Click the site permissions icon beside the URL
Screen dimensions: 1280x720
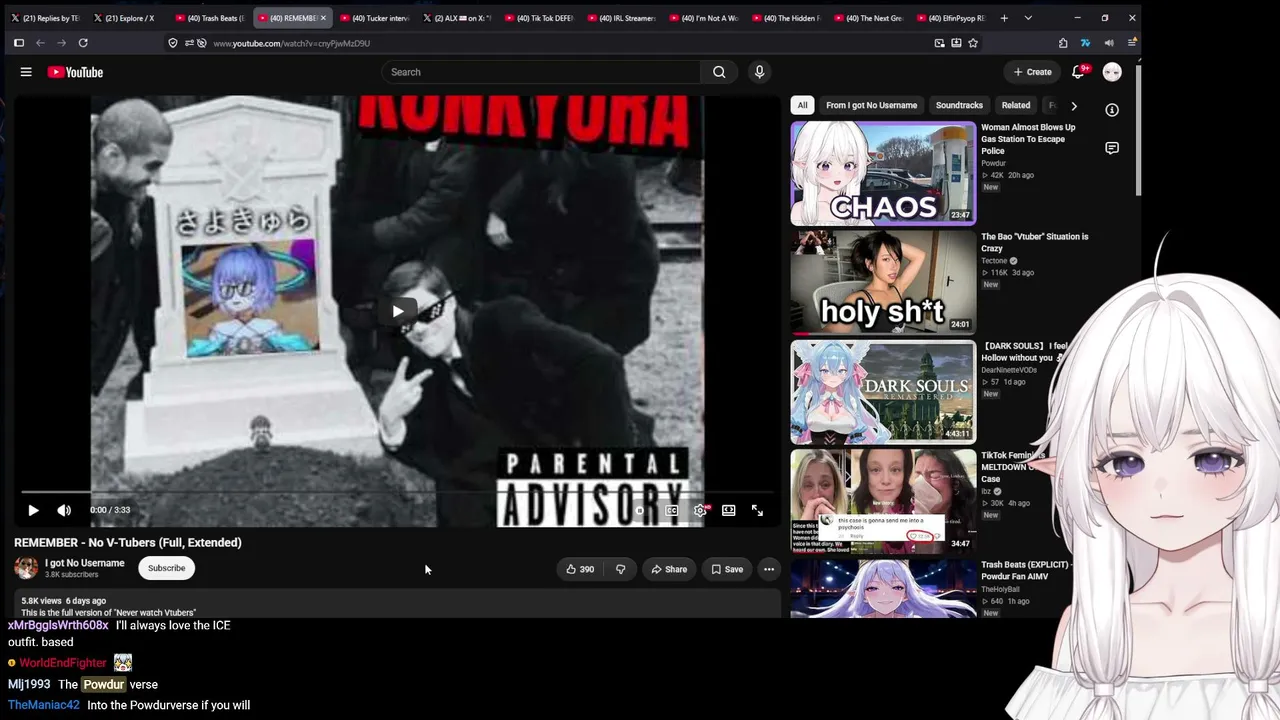189,43
